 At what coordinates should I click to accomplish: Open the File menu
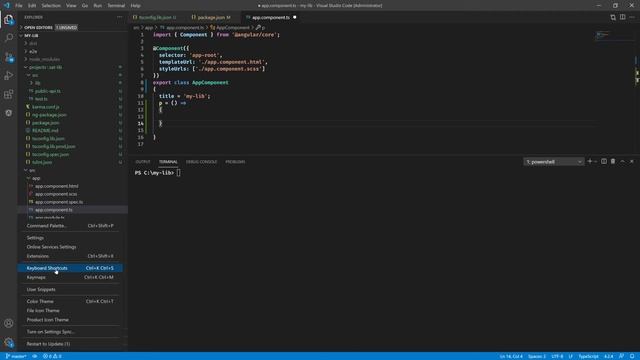coord(19,6)
